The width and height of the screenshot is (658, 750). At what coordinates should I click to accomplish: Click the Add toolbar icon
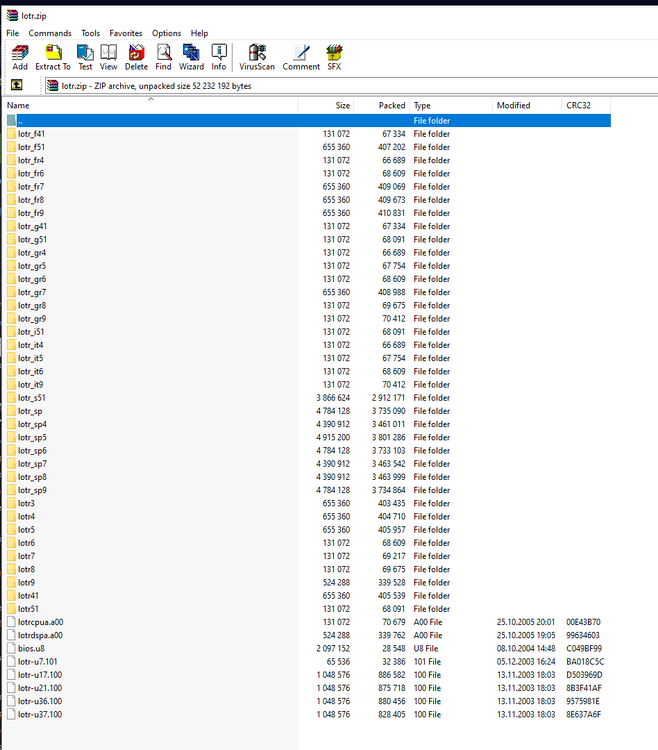pos(20,57)
